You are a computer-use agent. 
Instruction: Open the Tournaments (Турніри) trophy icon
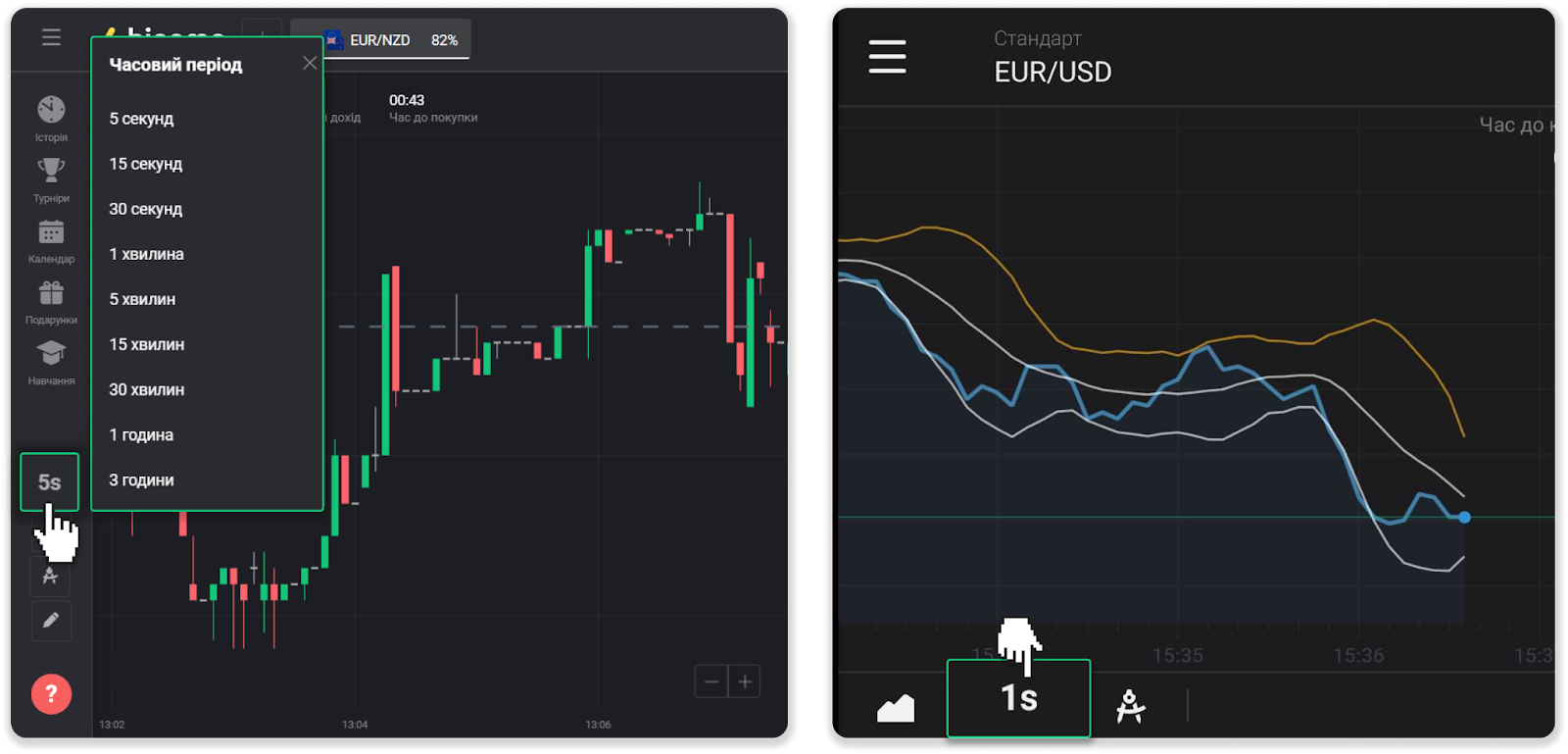pyautogui.click(x=51, y=171)
